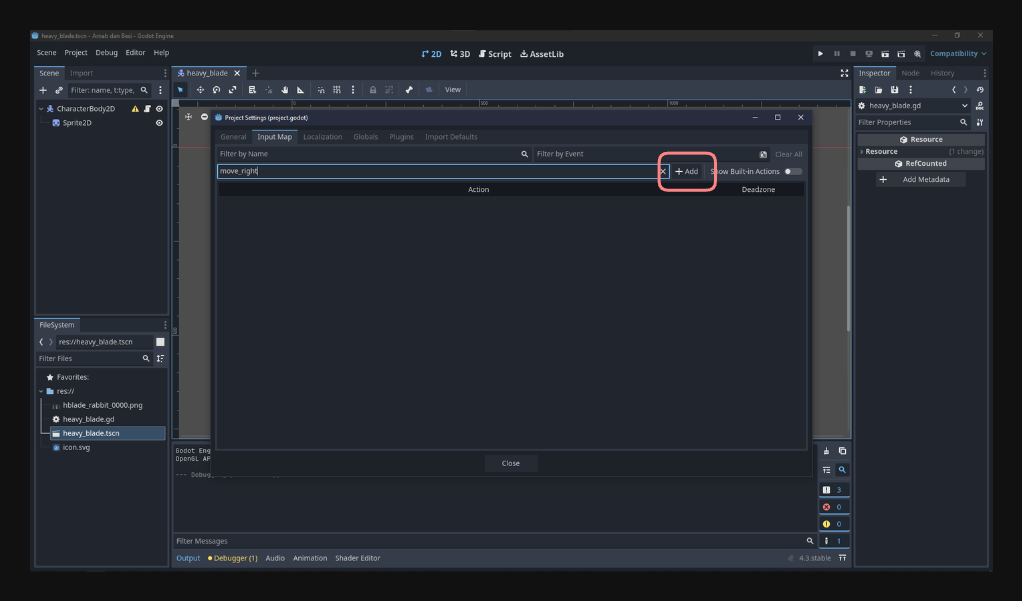The height and width of the screenshot is (601, 1022).
Task: Activate the Select Mode arrow tool
Action: click(x=181, y=90)
